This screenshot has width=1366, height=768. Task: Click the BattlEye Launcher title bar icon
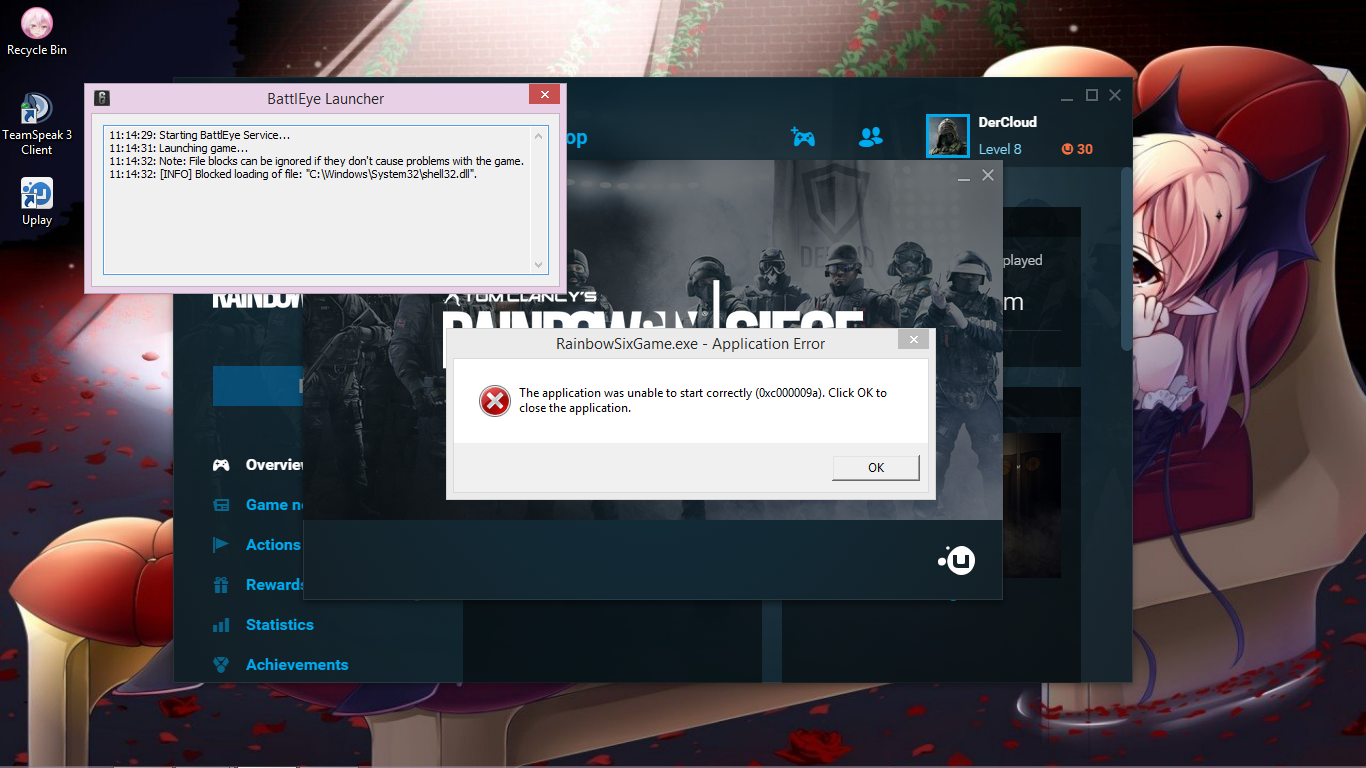click(101, 98)
